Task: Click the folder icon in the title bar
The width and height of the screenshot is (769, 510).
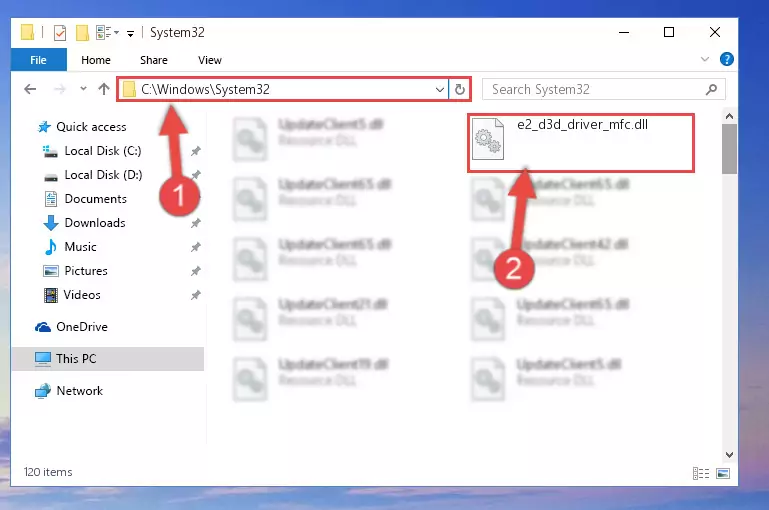Action: (x=27, y=32)
